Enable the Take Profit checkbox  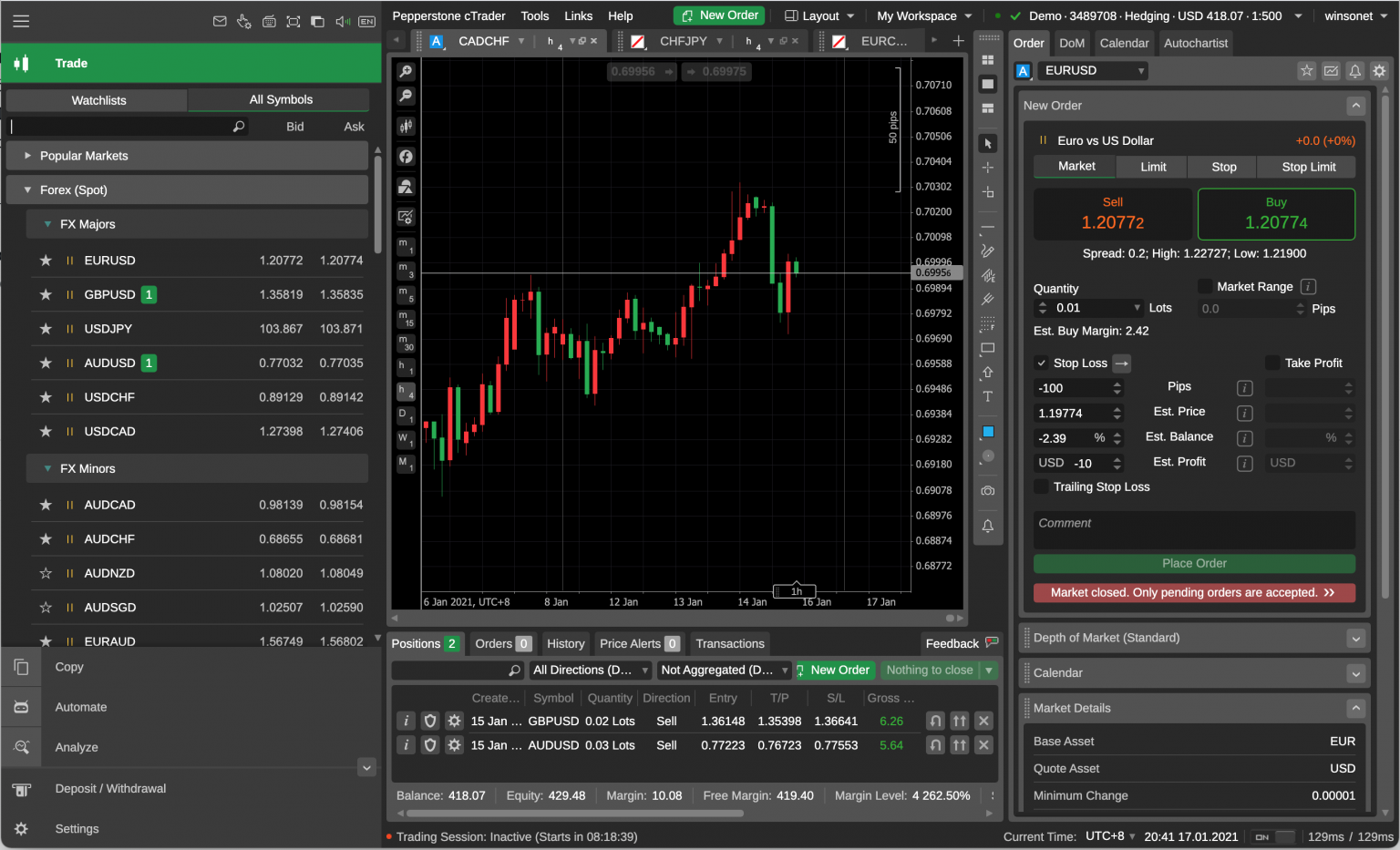point(1272,363)
